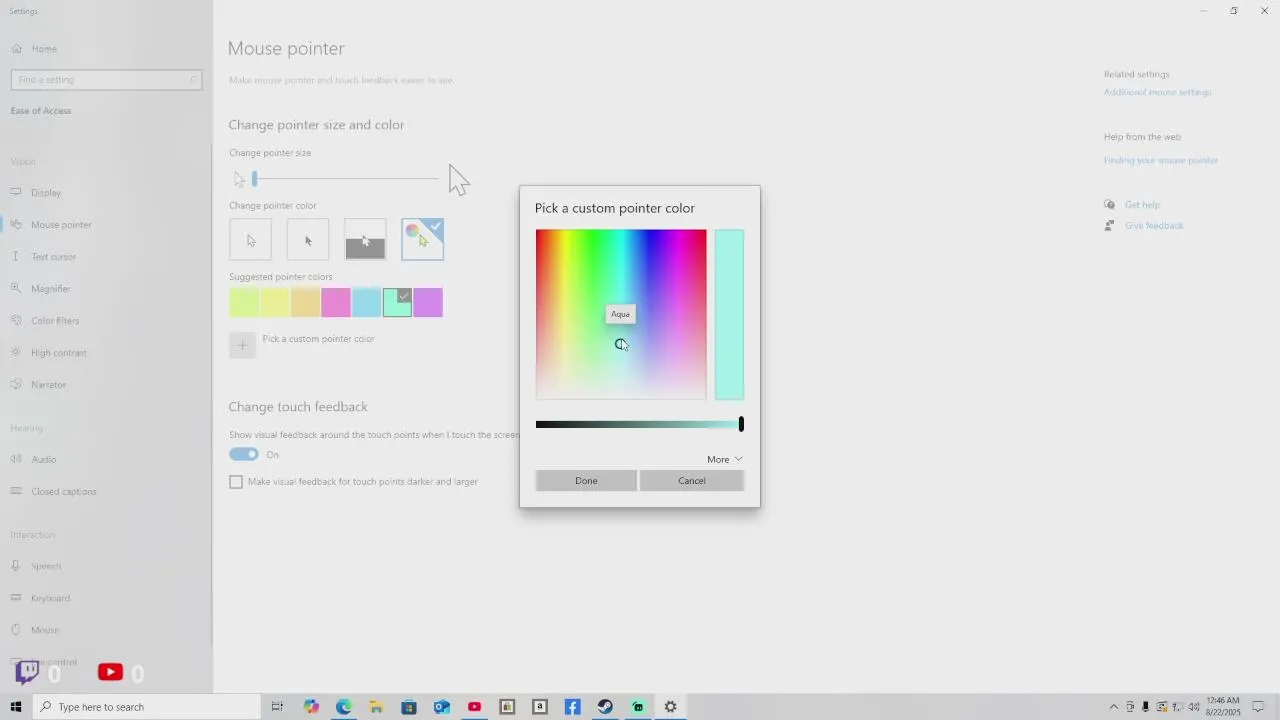Click the Give feedback link

1154,226
